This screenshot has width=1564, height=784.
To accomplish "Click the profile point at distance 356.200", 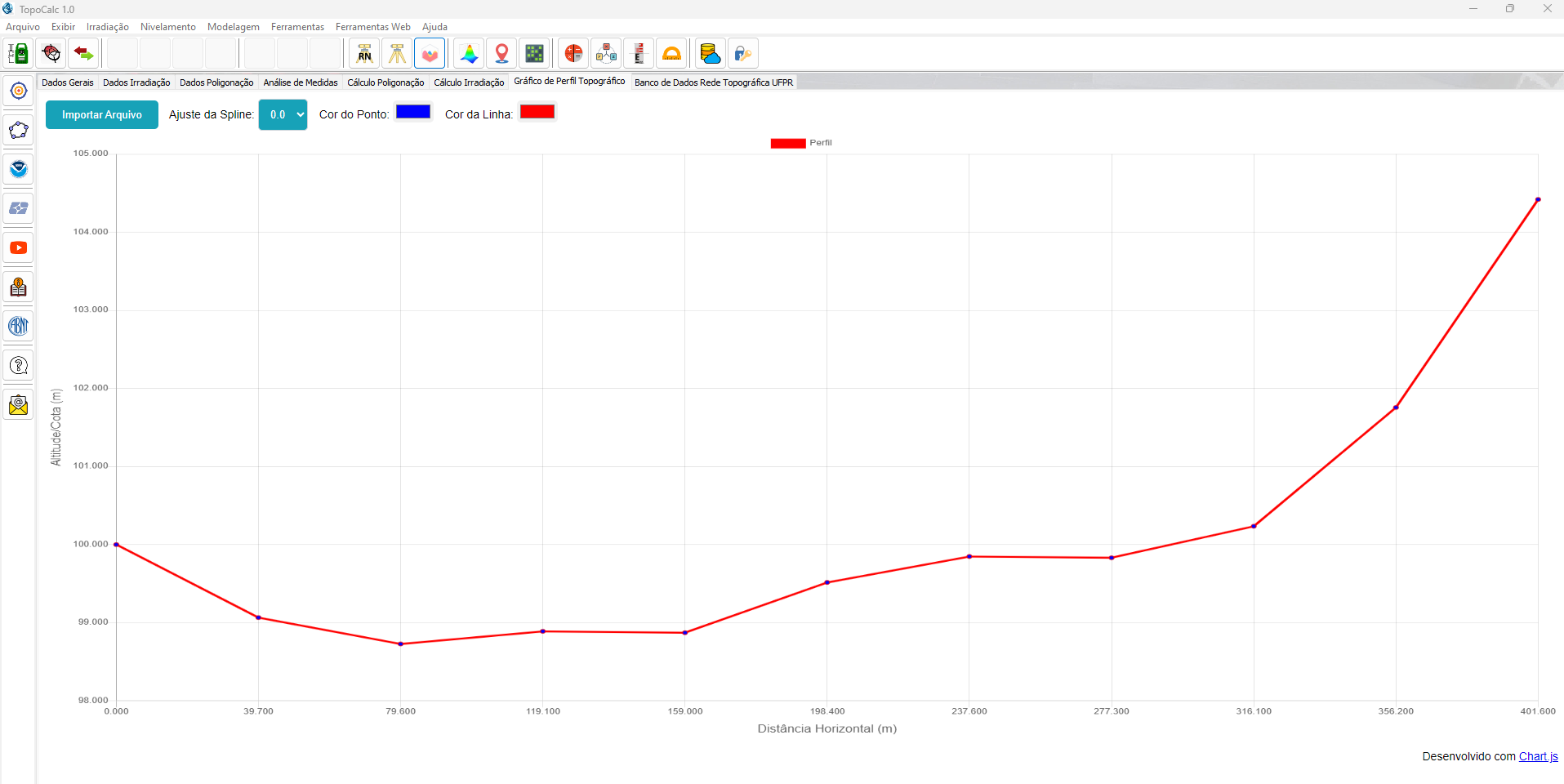I will click(1396, 408).
